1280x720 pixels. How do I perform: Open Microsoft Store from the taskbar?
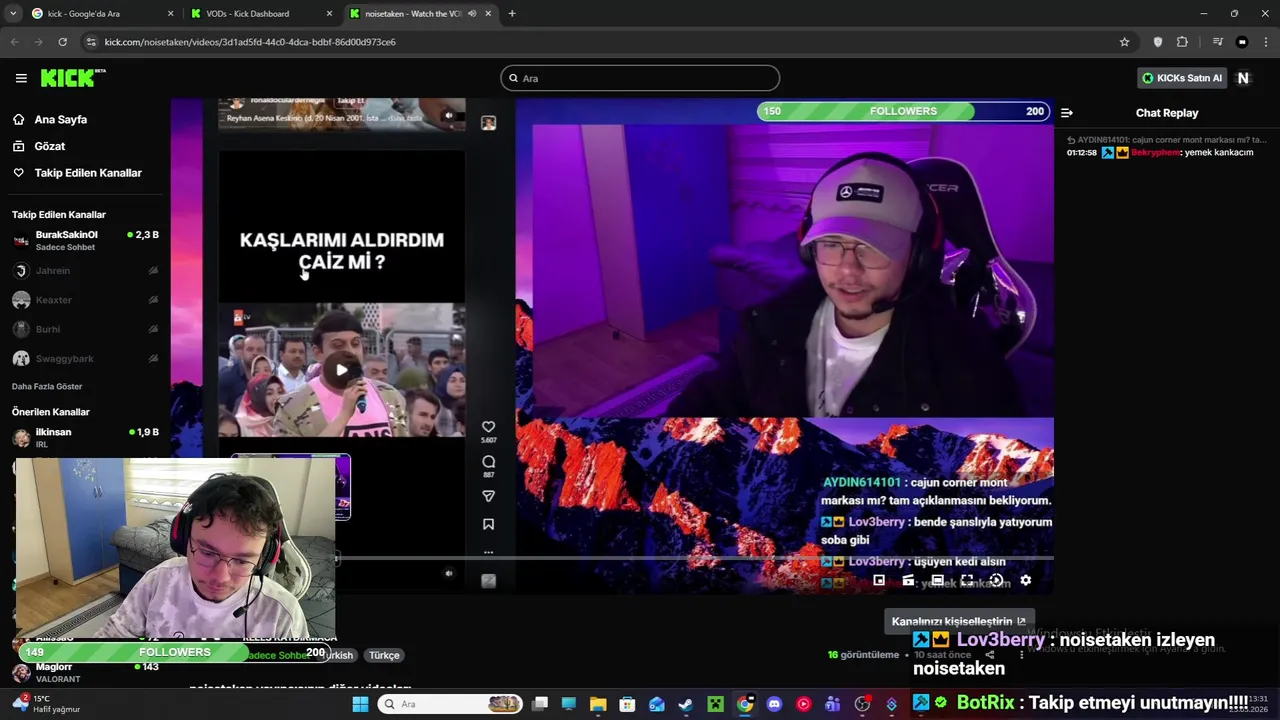[627, 704]
